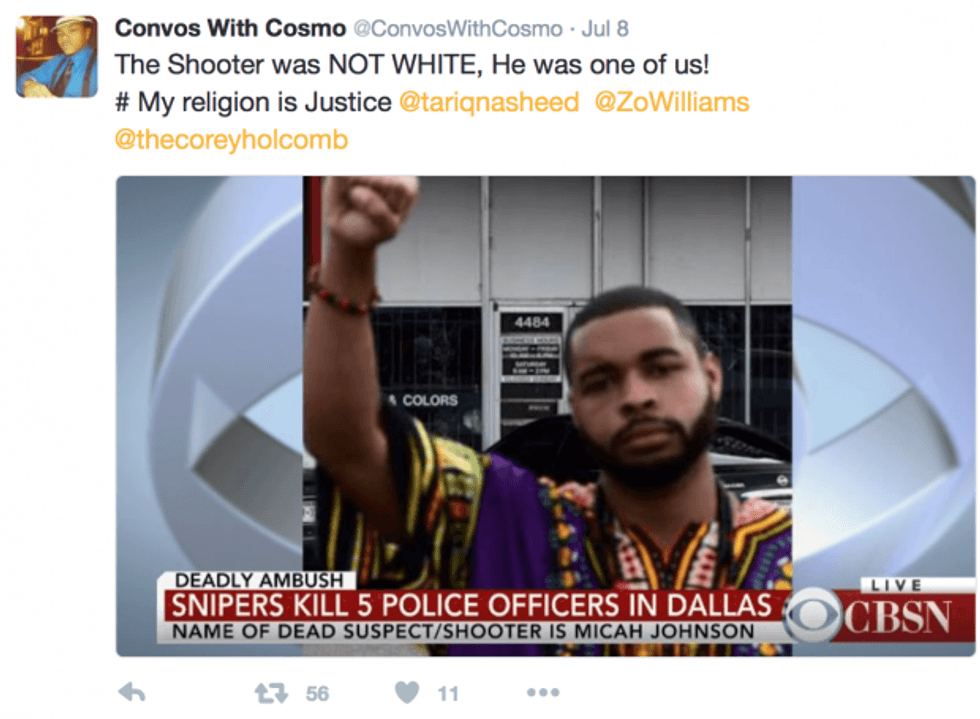Open Convos With Cosmo display name

tap(230, 28)
